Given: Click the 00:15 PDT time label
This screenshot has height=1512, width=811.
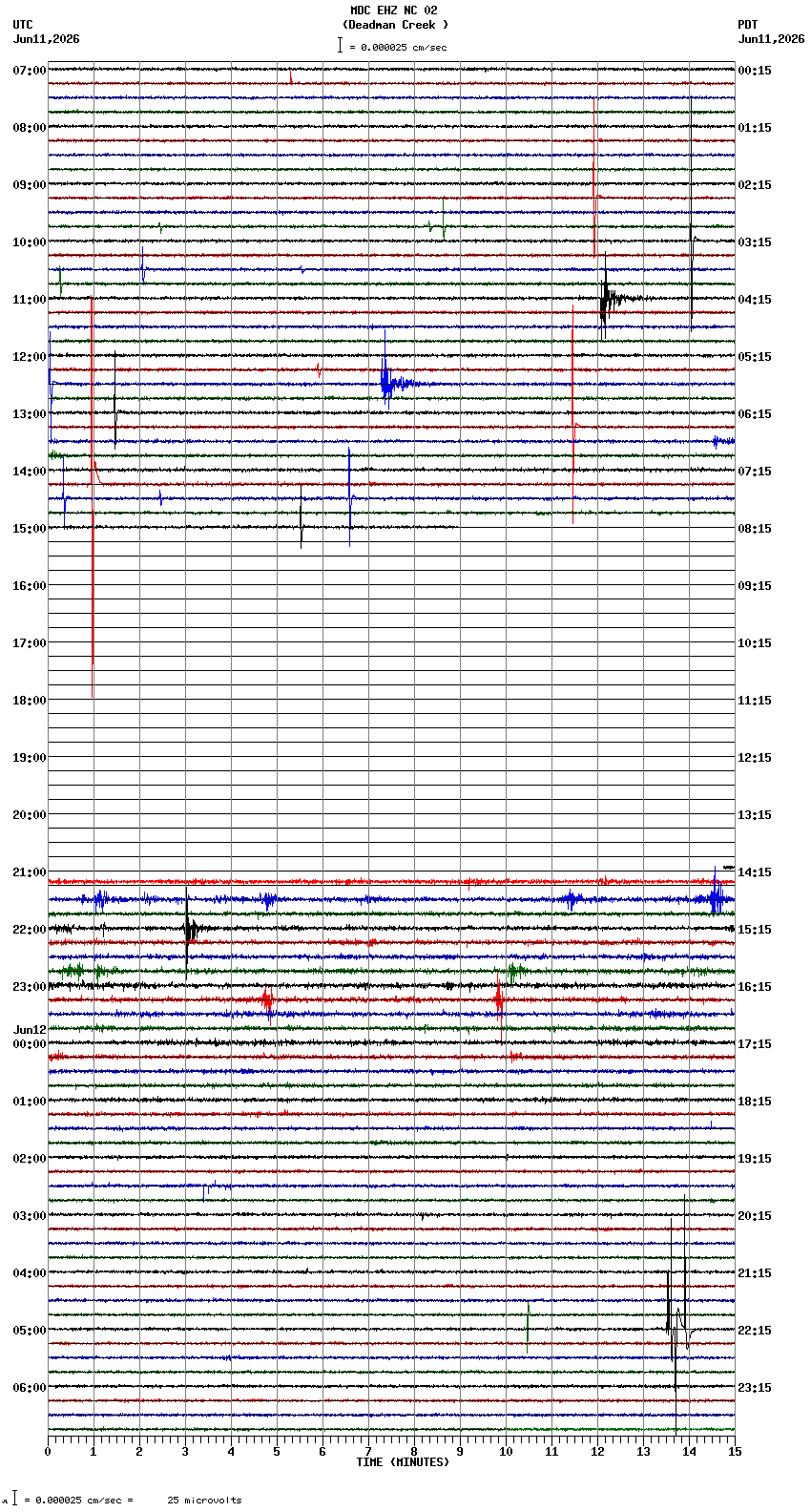Looking at the screenshot, I should point(755,71).
